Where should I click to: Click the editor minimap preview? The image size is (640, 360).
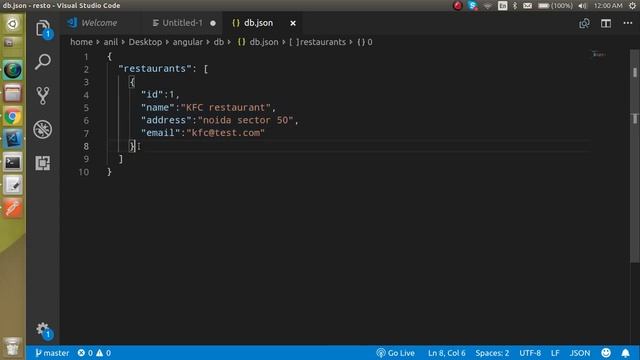point(599,54)
